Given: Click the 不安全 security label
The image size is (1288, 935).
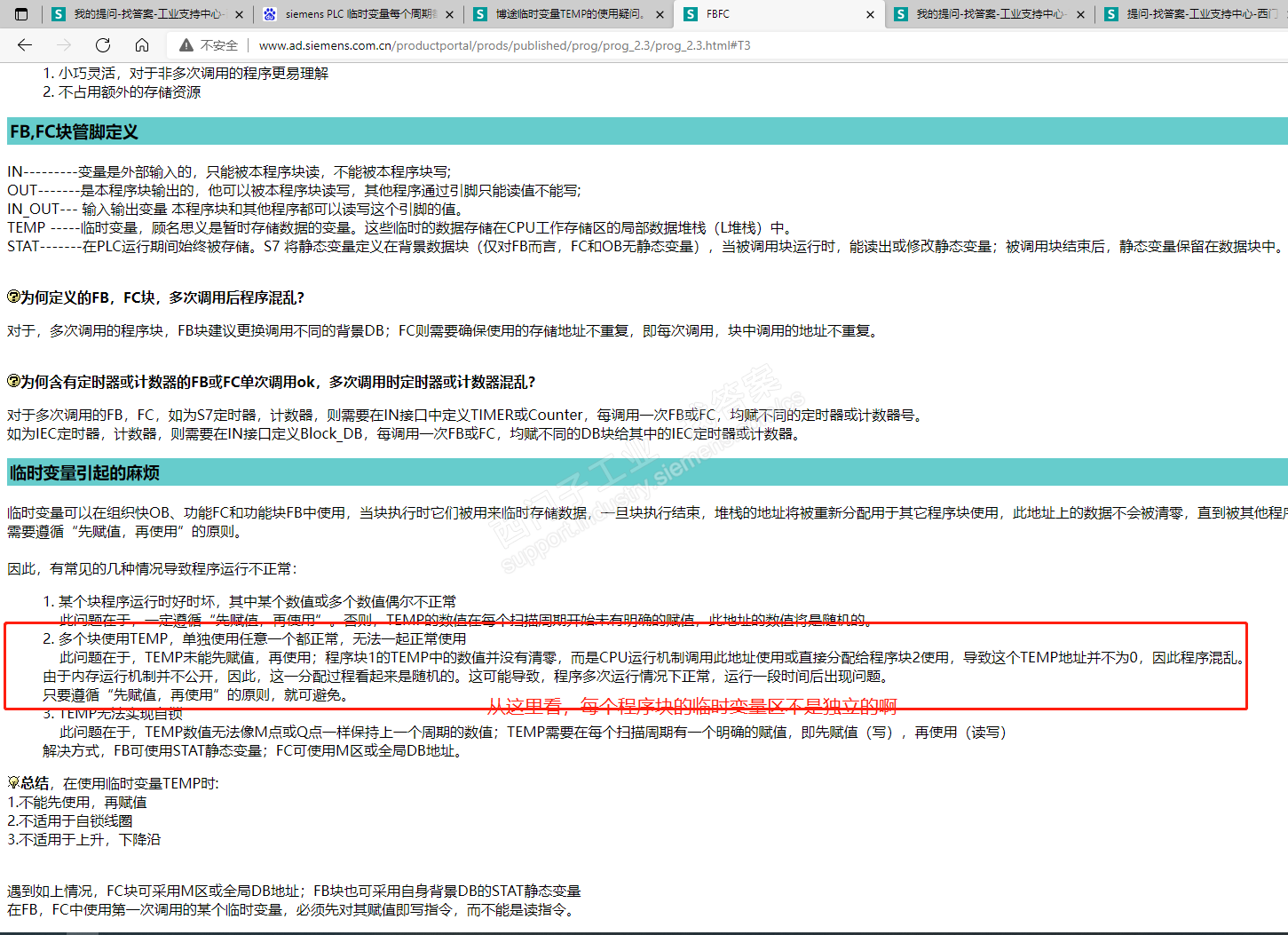Looking at the screenshot, I should [x=219, y=45].
